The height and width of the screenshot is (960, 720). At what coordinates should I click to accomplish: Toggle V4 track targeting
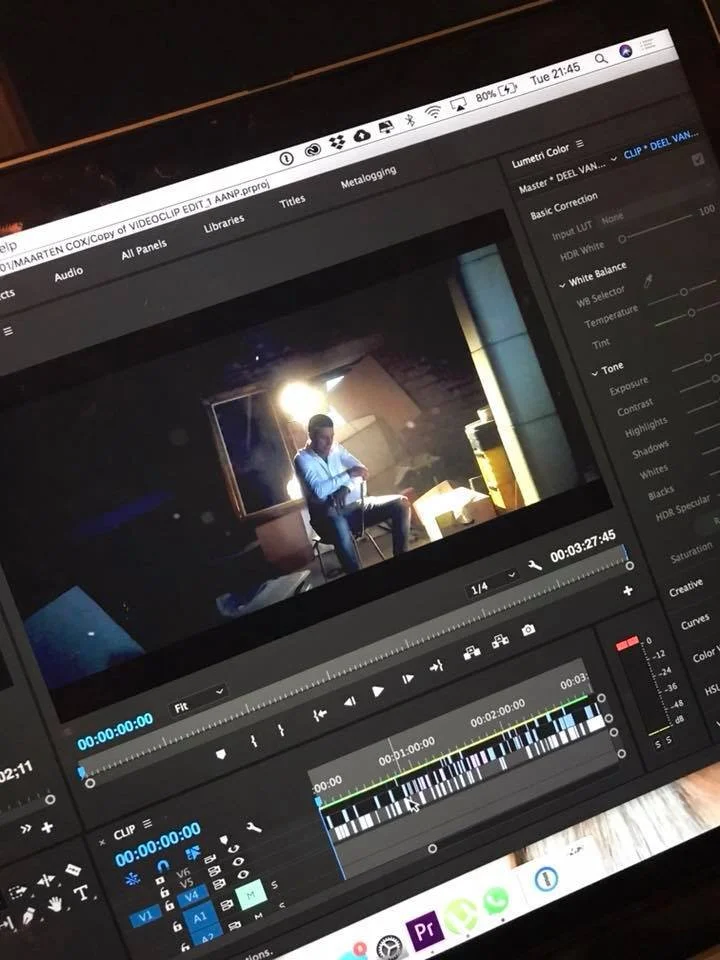pos(192,898)
